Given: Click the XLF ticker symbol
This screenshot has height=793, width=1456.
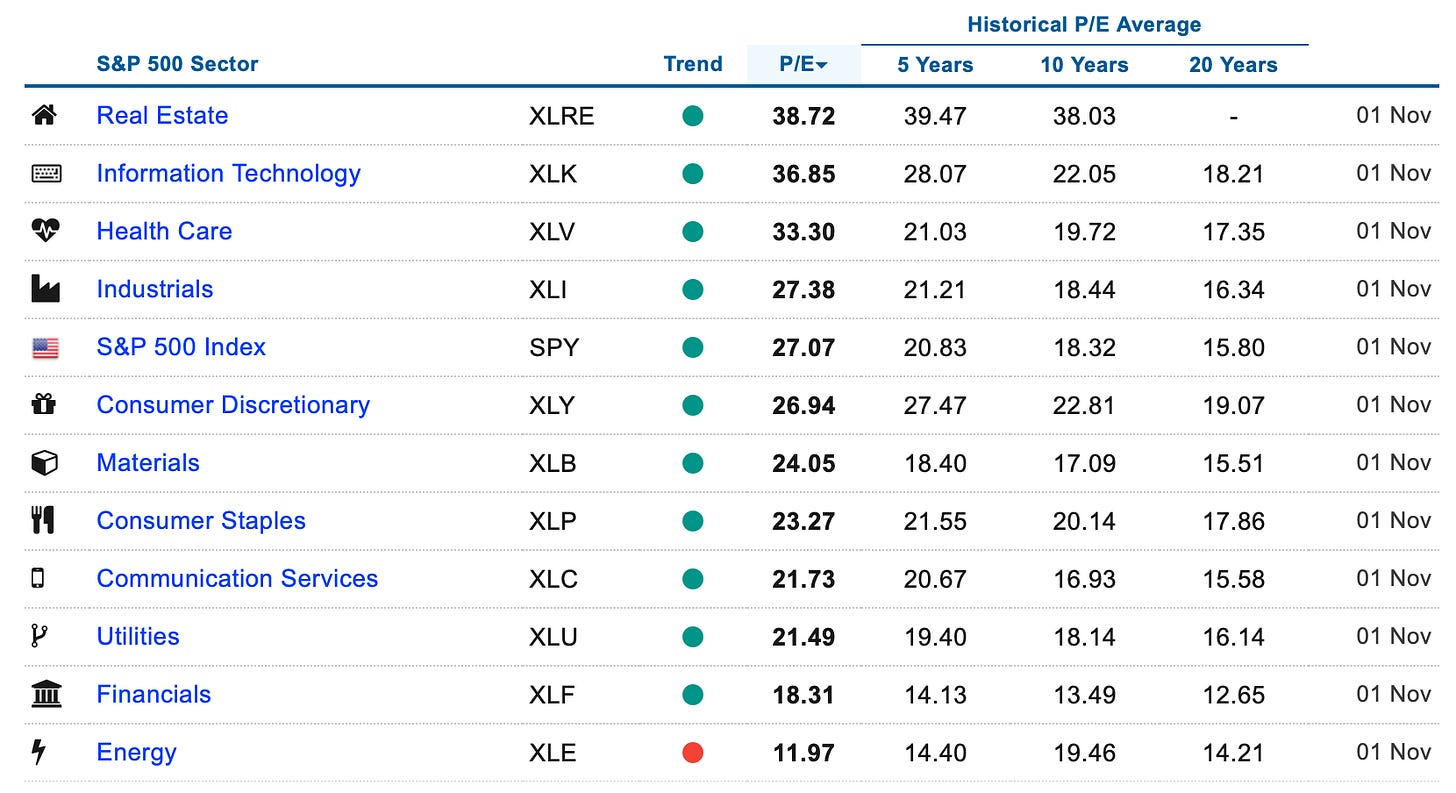Looking at the screenshot, I should (x=552, y=695).
